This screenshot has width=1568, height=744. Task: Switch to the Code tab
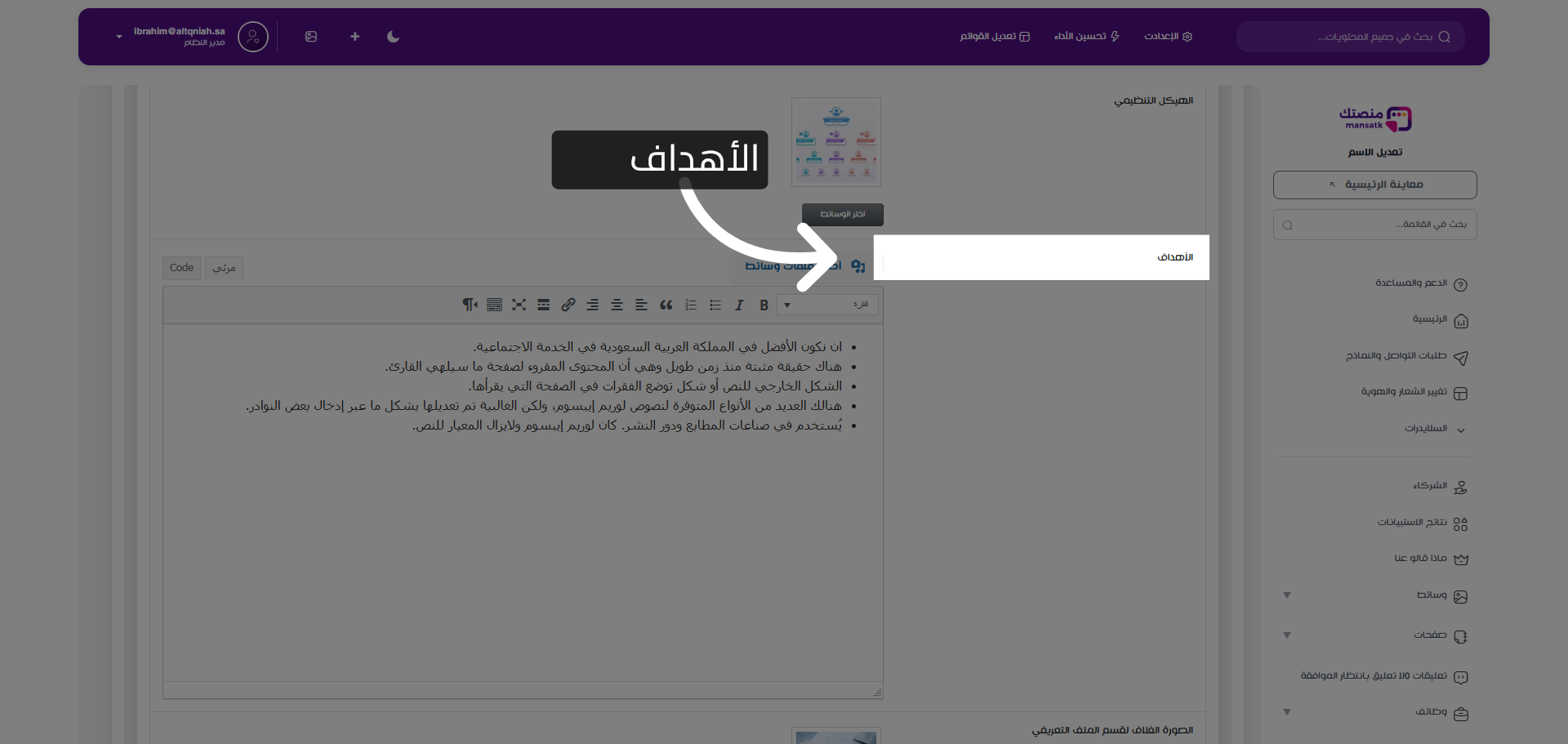181,268
